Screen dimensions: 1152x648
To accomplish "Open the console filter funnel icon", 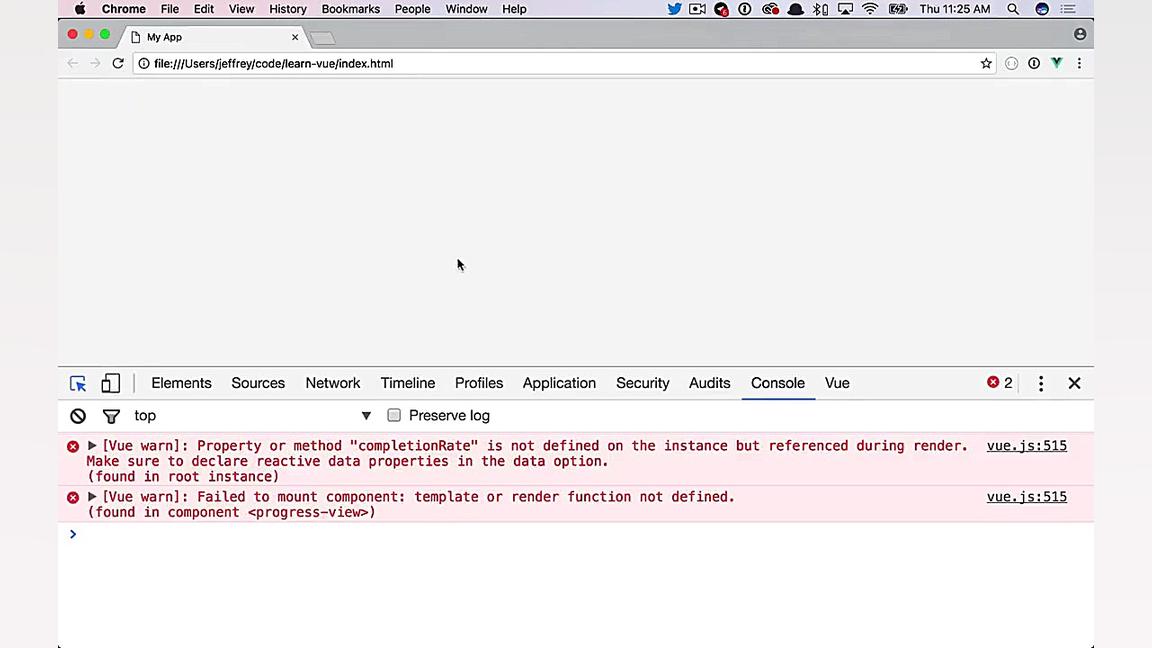I will click(x=111, y=417).
